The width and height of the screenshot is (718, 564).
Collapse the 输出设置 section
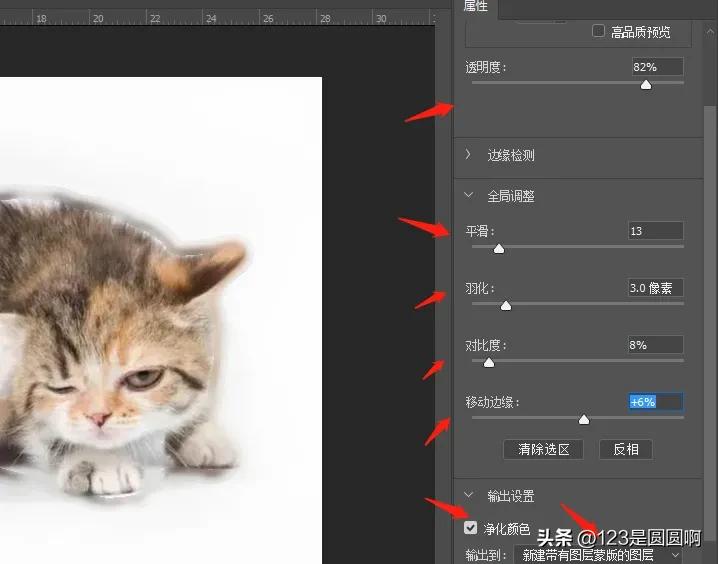tap(468, 495)
